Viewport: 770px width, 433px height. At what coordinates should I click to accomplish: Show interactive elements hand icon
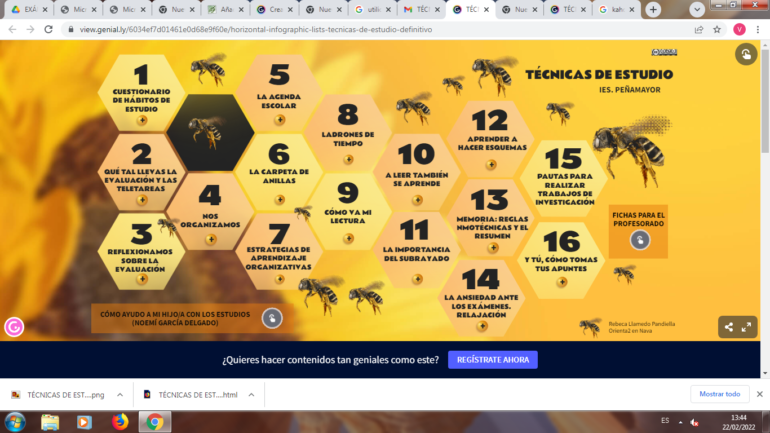tap(745, 54)
